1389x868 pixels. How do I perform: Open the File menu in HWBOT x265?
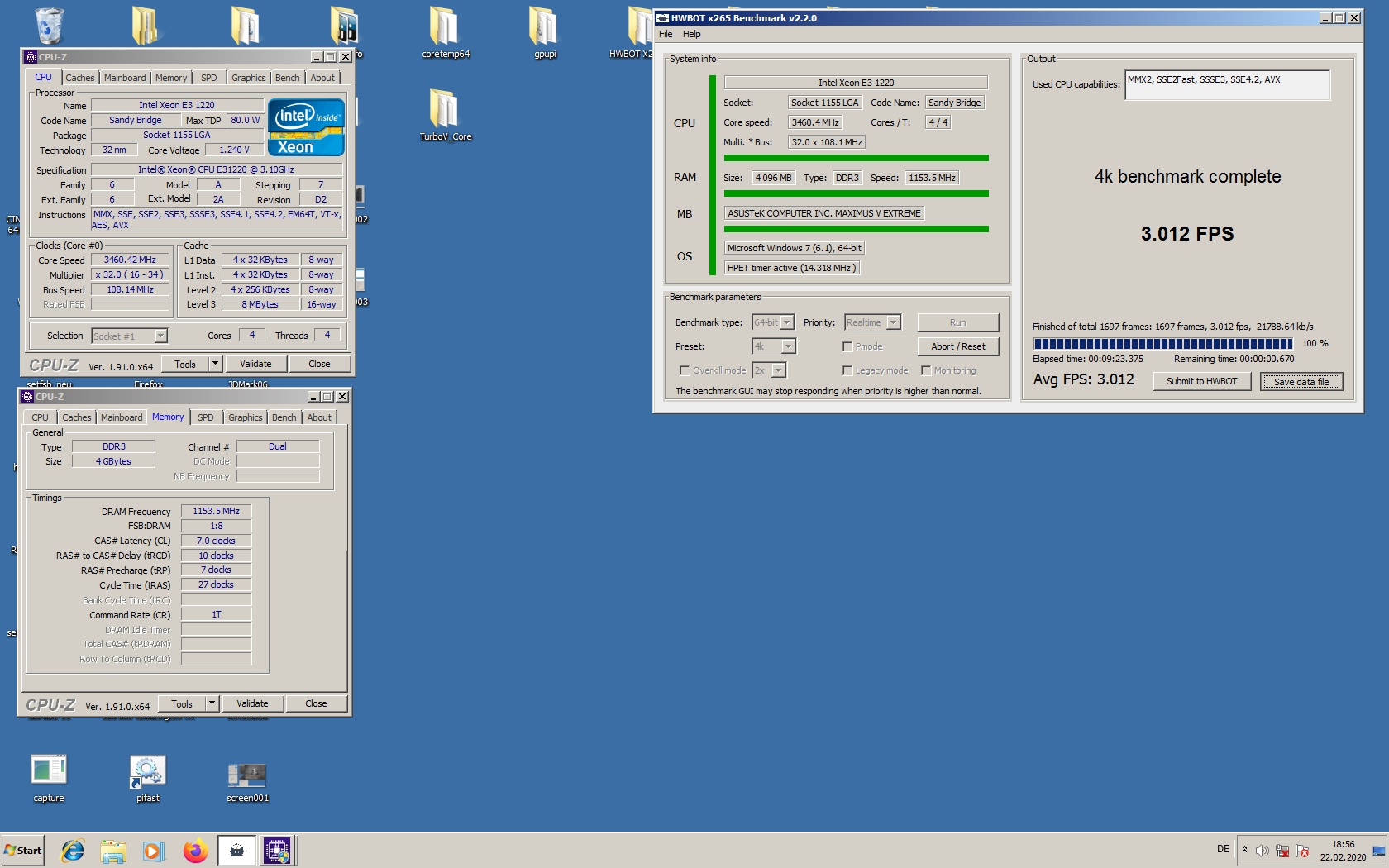[666, 34]
